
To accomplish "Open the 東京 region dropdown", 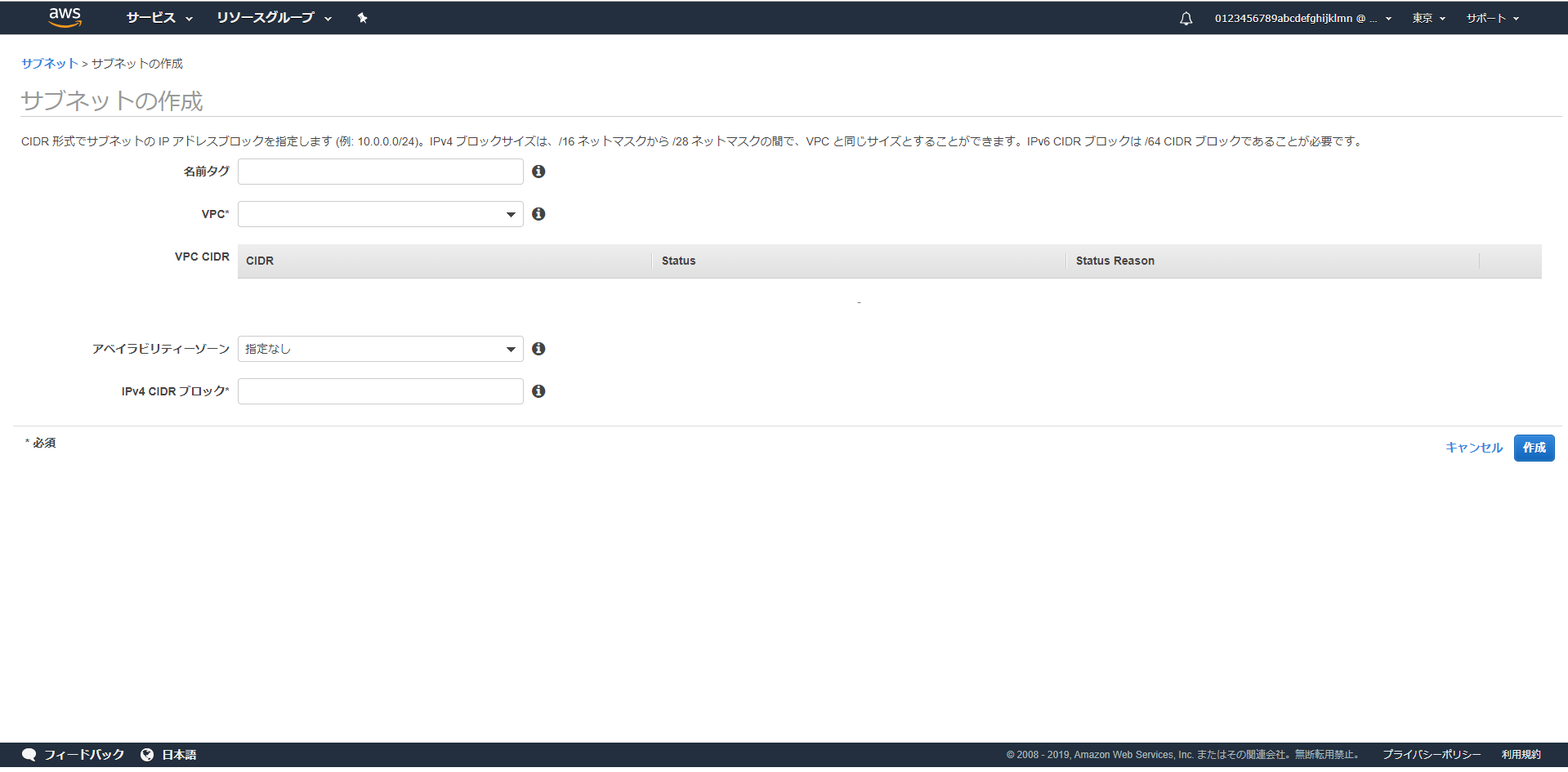I will click(1428, 18).
